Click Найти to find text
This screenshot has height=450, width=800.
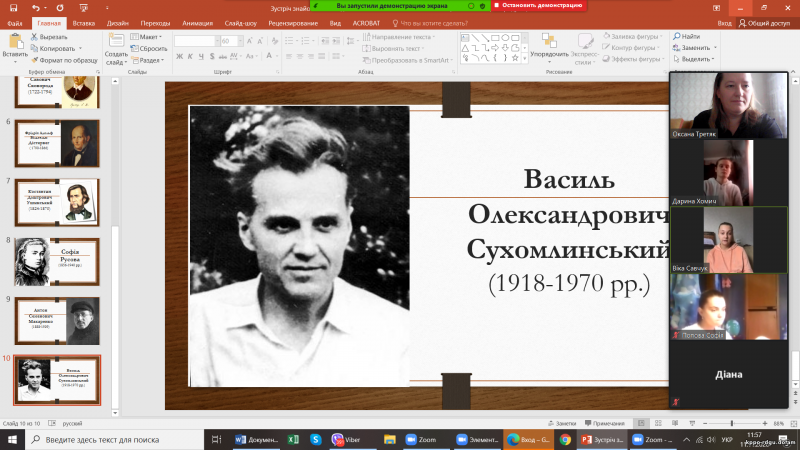(686, 36)
